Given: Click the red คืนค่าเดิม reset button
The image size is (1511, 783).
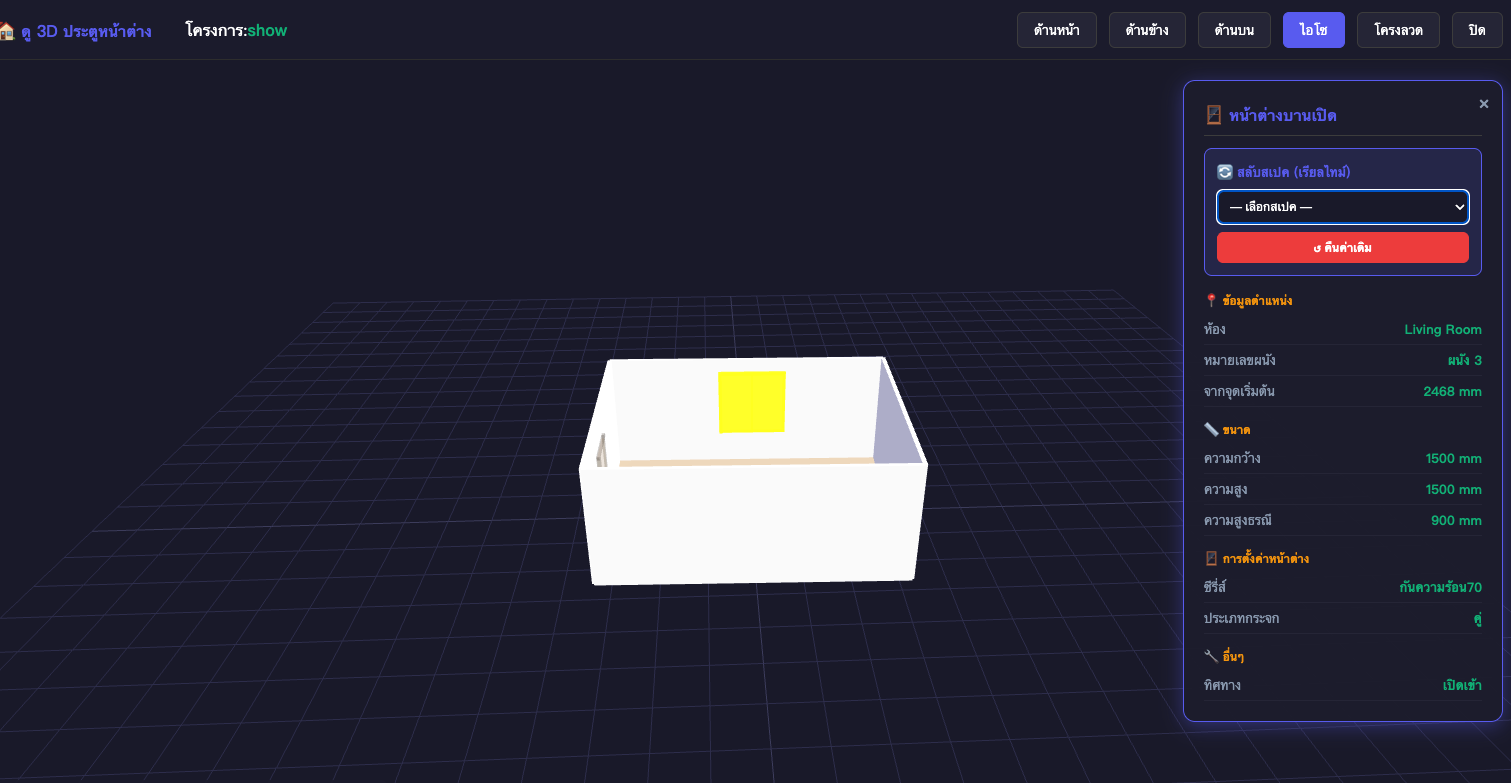Looking at the screenshot, I should 1342,247.
